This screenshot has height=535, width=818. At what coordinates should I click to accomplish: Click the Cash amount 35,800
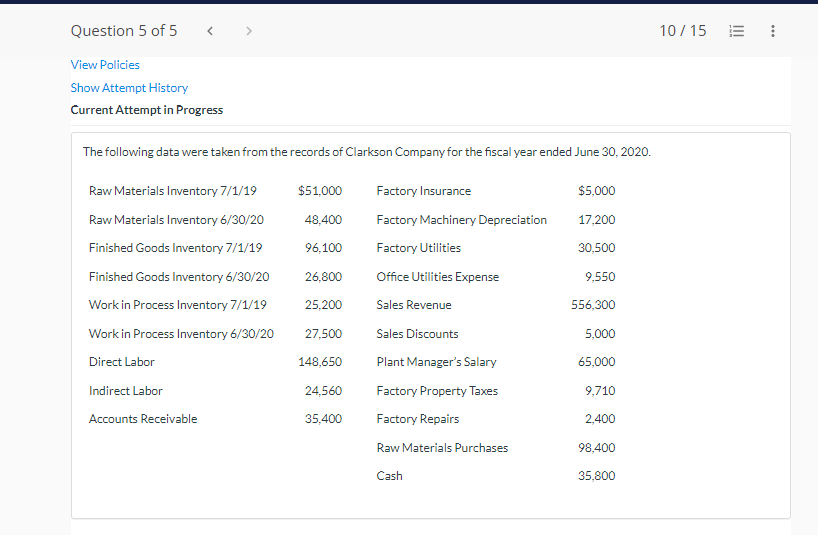click(x=597, y=476)
